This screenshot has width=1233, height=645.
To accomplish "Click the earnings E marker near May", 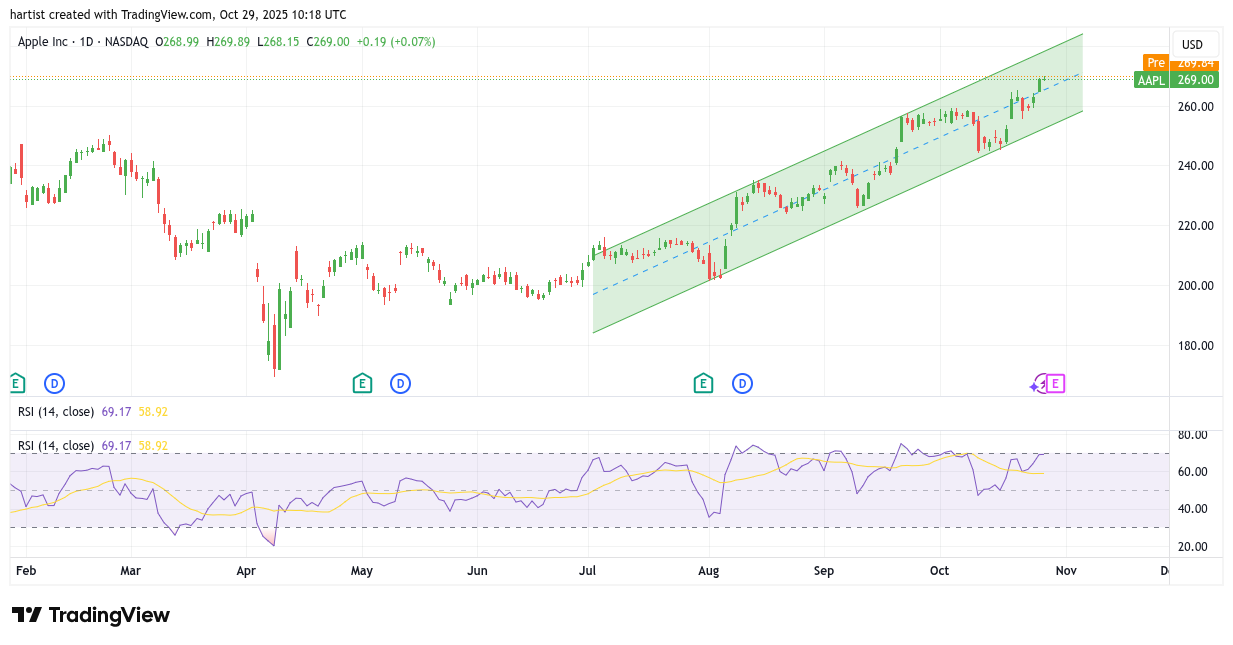I will click(x=362, y=383).
